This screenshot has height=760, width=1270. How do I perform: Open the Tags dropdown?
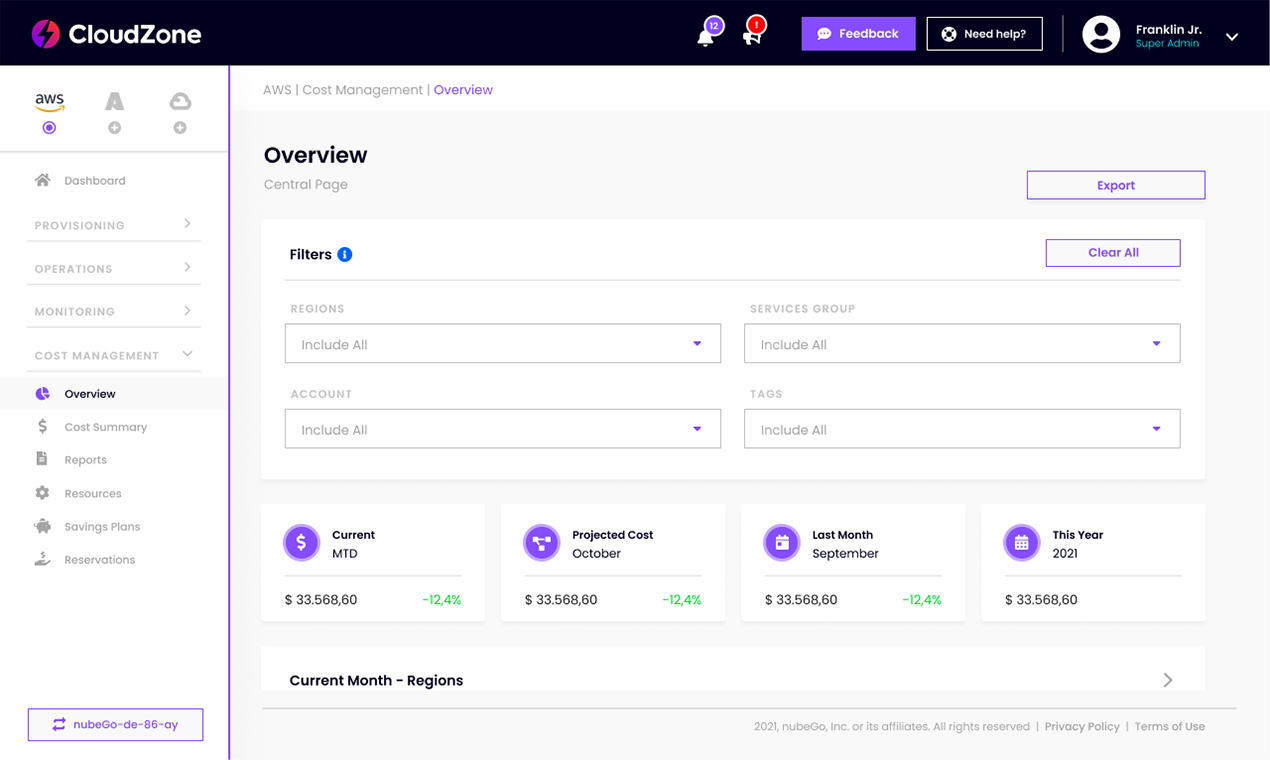pyautogui.click(x=962, y=429)
